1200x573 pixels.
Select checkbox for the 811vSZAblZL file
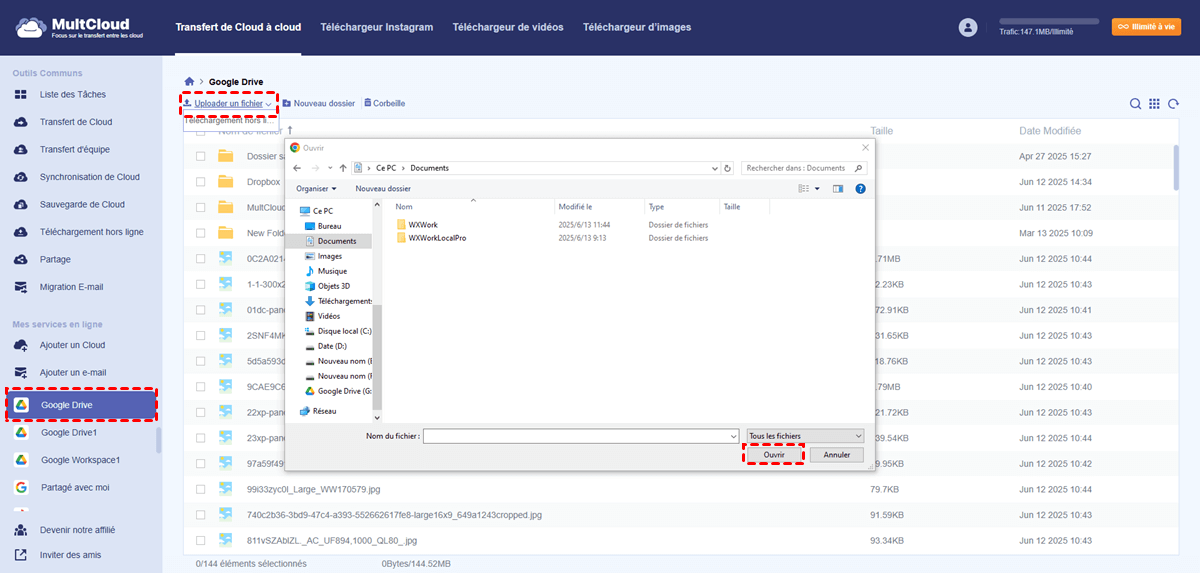click(201, 541)
